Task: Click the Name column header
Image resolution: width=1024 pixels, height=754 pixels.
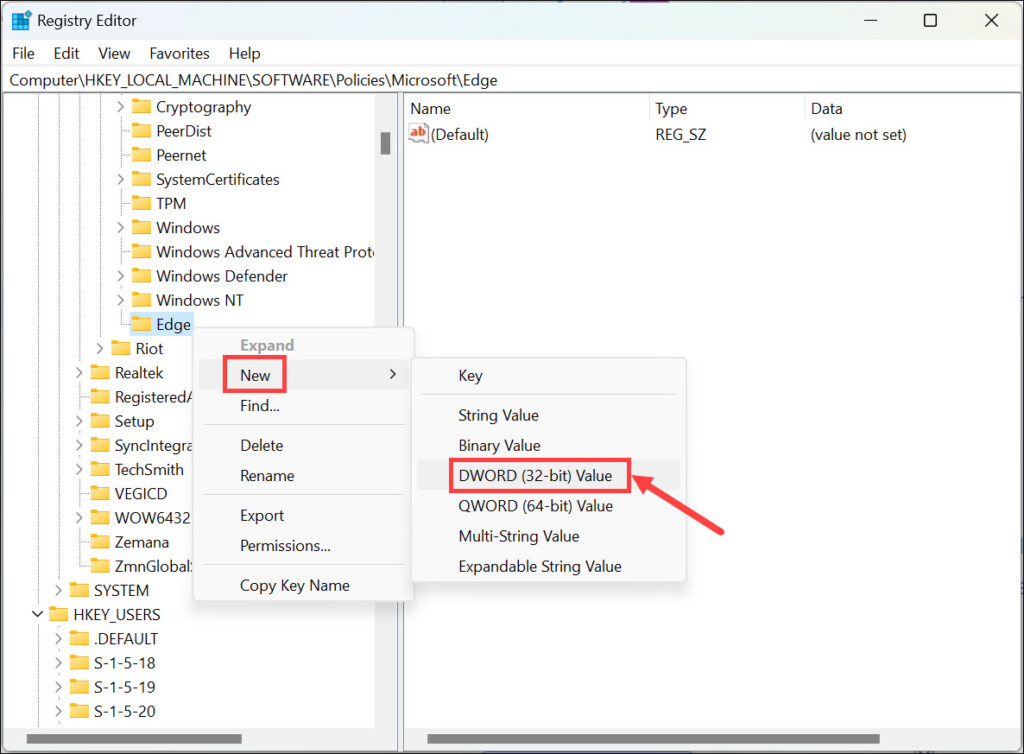Action: (528, 108)
